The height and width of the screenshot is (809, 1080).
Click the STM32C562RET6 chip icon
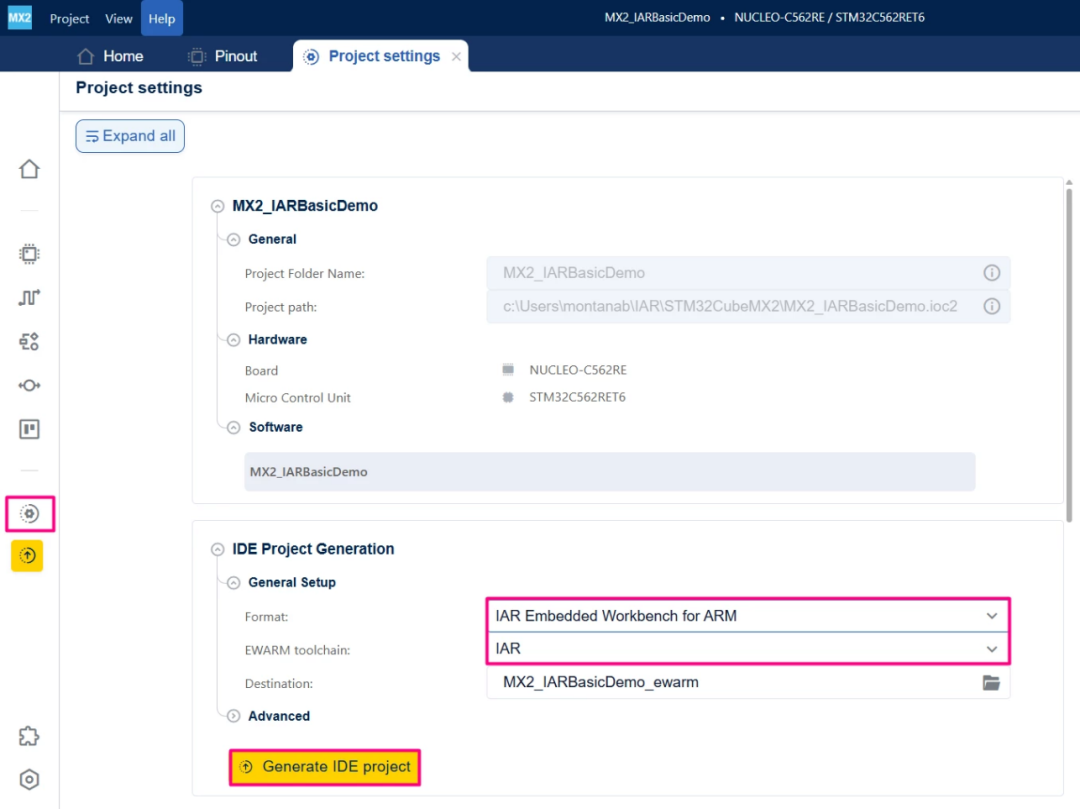coord(508,397)
